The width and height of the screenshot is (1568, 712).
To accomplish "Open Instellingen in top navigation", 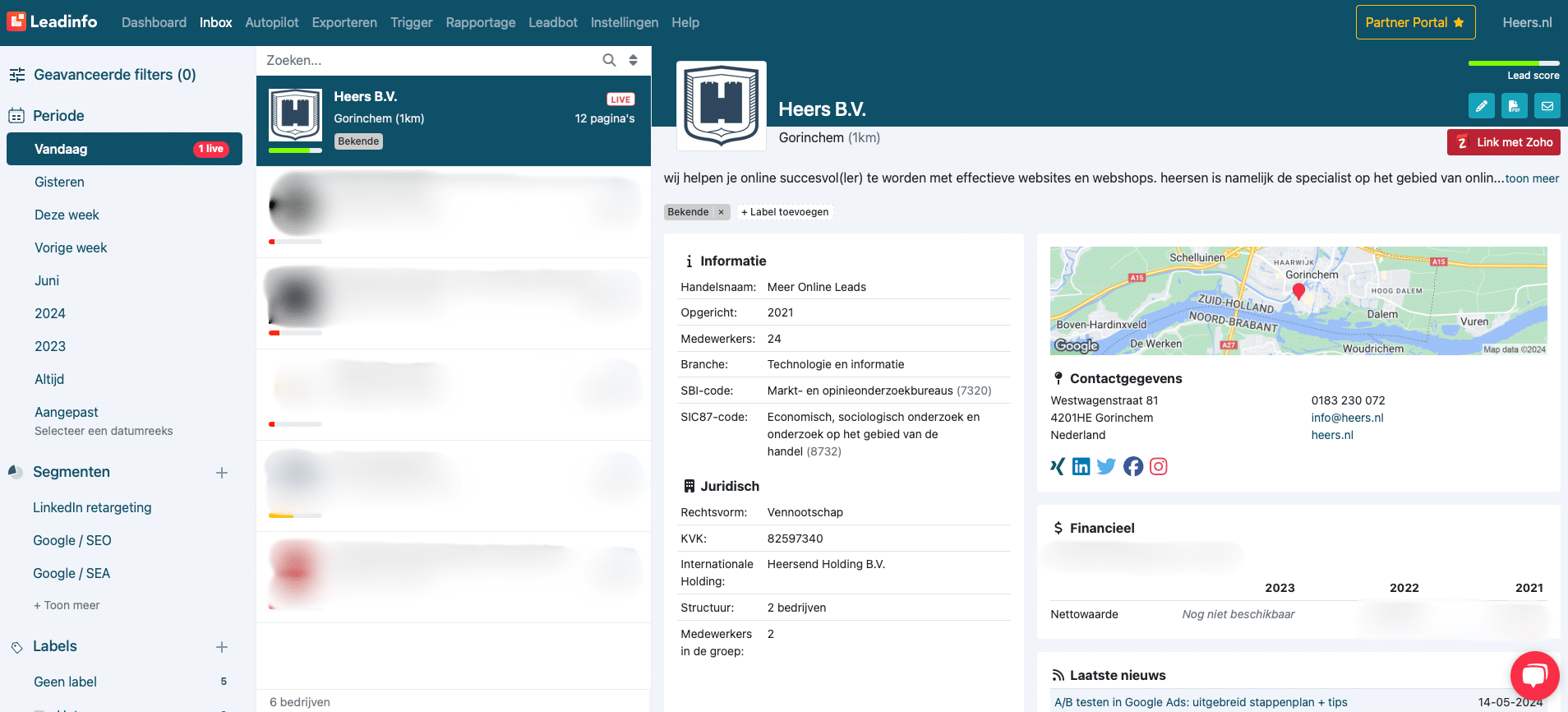I will [x=625, y=22].
